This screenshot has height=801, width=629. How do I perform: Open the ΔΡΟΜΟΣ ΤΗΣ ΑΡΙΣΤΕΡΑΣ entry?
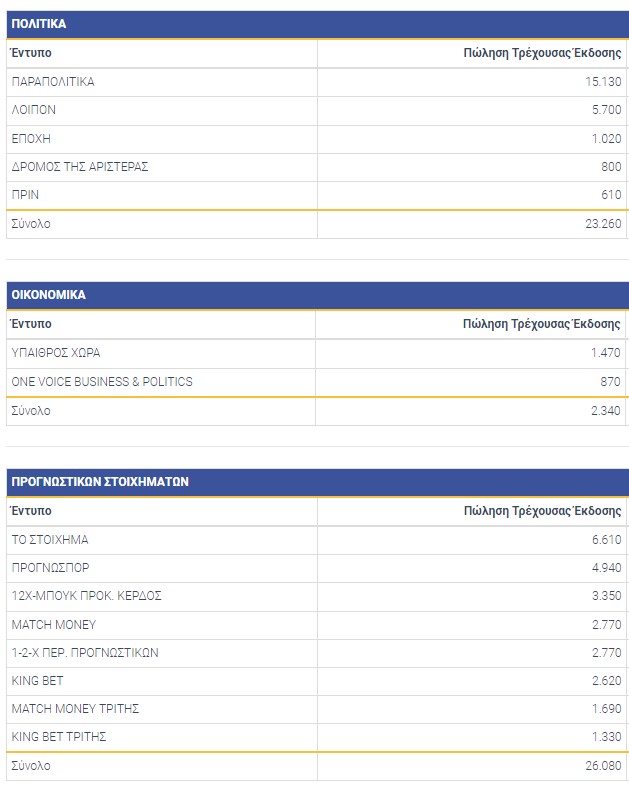coord(80,167)
